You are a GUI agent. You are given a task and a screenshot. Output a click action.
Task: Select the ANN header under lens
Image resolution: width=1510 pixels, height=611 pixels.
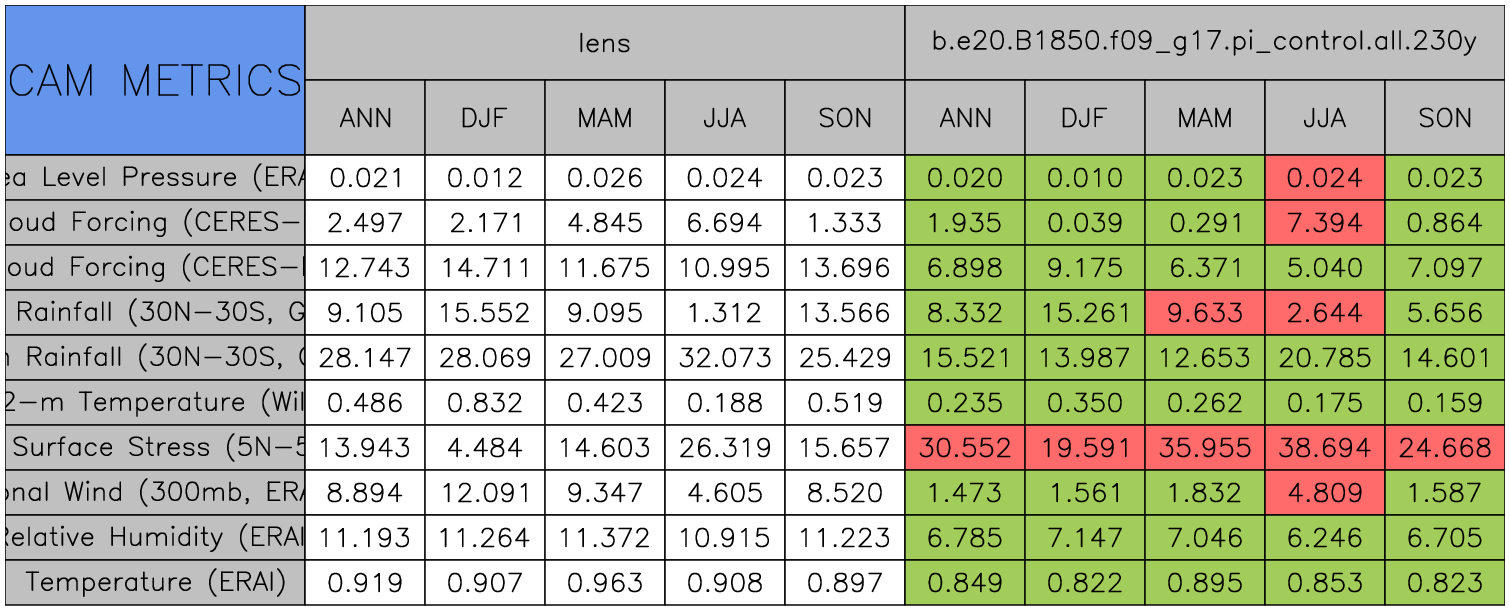point(365,118)
